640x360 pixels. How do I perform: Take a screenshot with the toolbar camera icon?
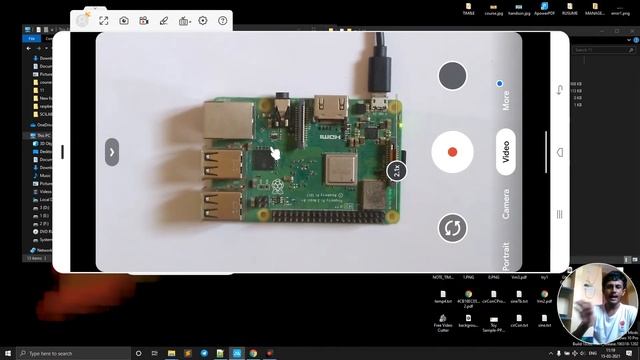pyautogui.click(x=124, y=20)
